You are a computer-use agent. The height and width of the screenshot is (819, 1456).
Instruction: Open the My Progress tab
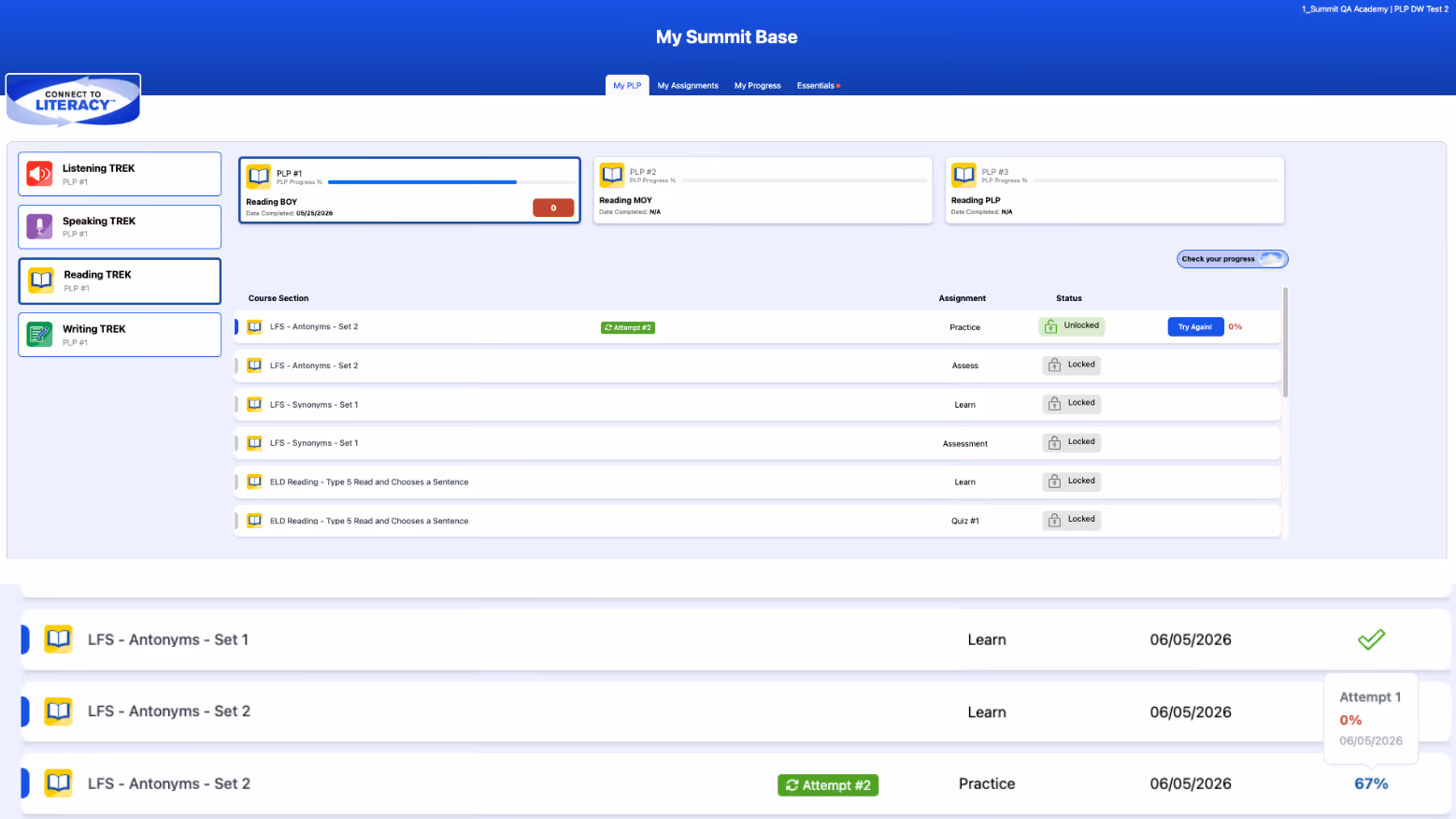tap(758, 85)
